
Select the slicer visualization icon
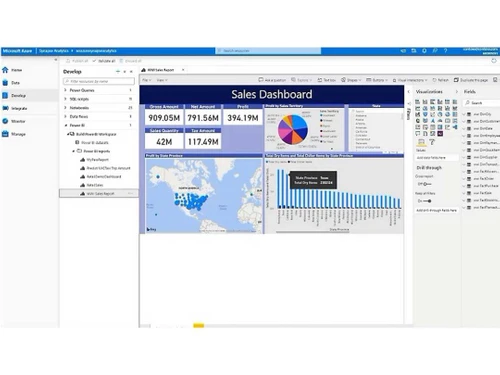tap(425, 127)
